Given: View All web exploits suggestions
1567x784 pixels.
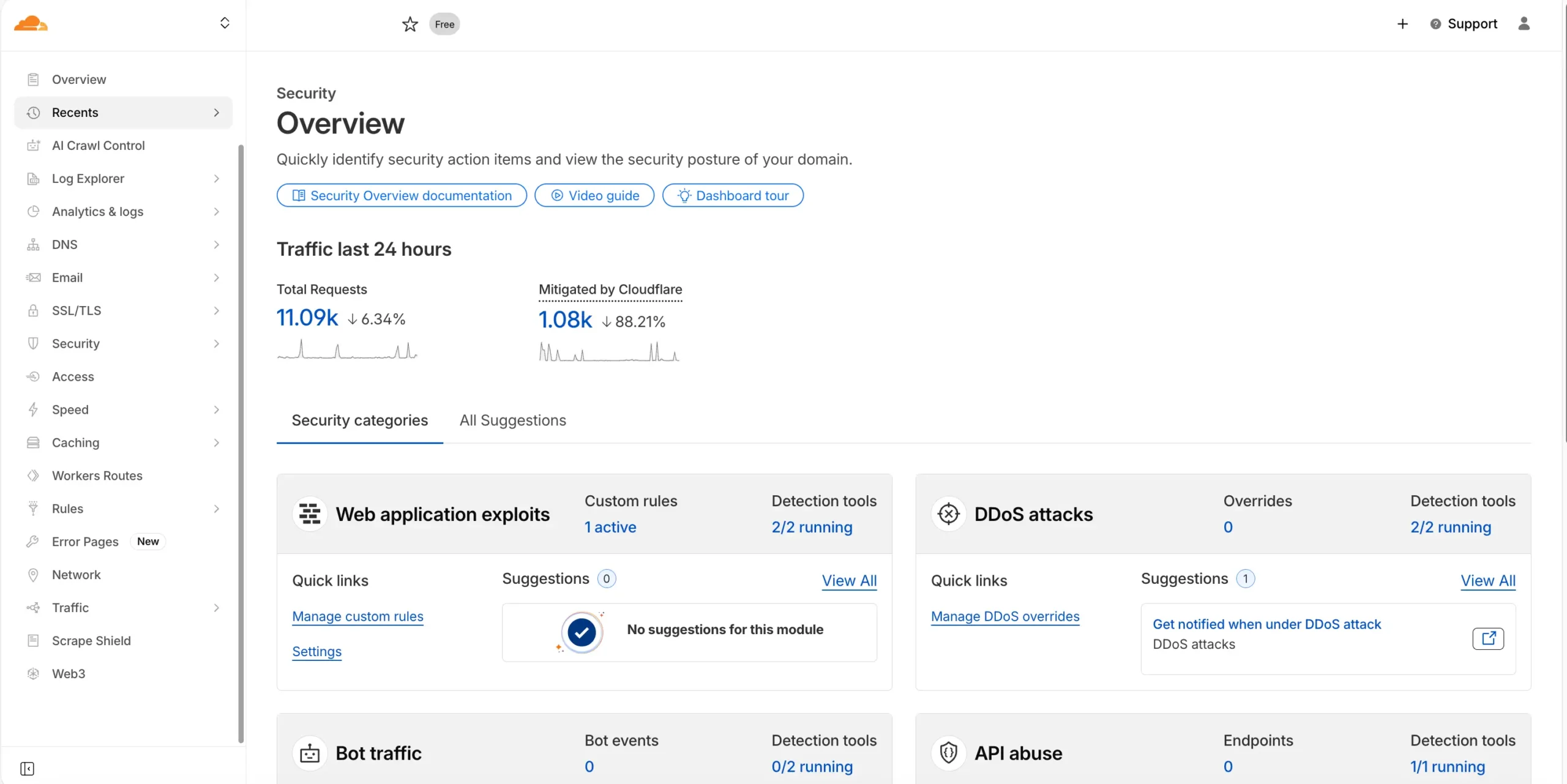Looking at the screenshot, I should pos(849,581).
